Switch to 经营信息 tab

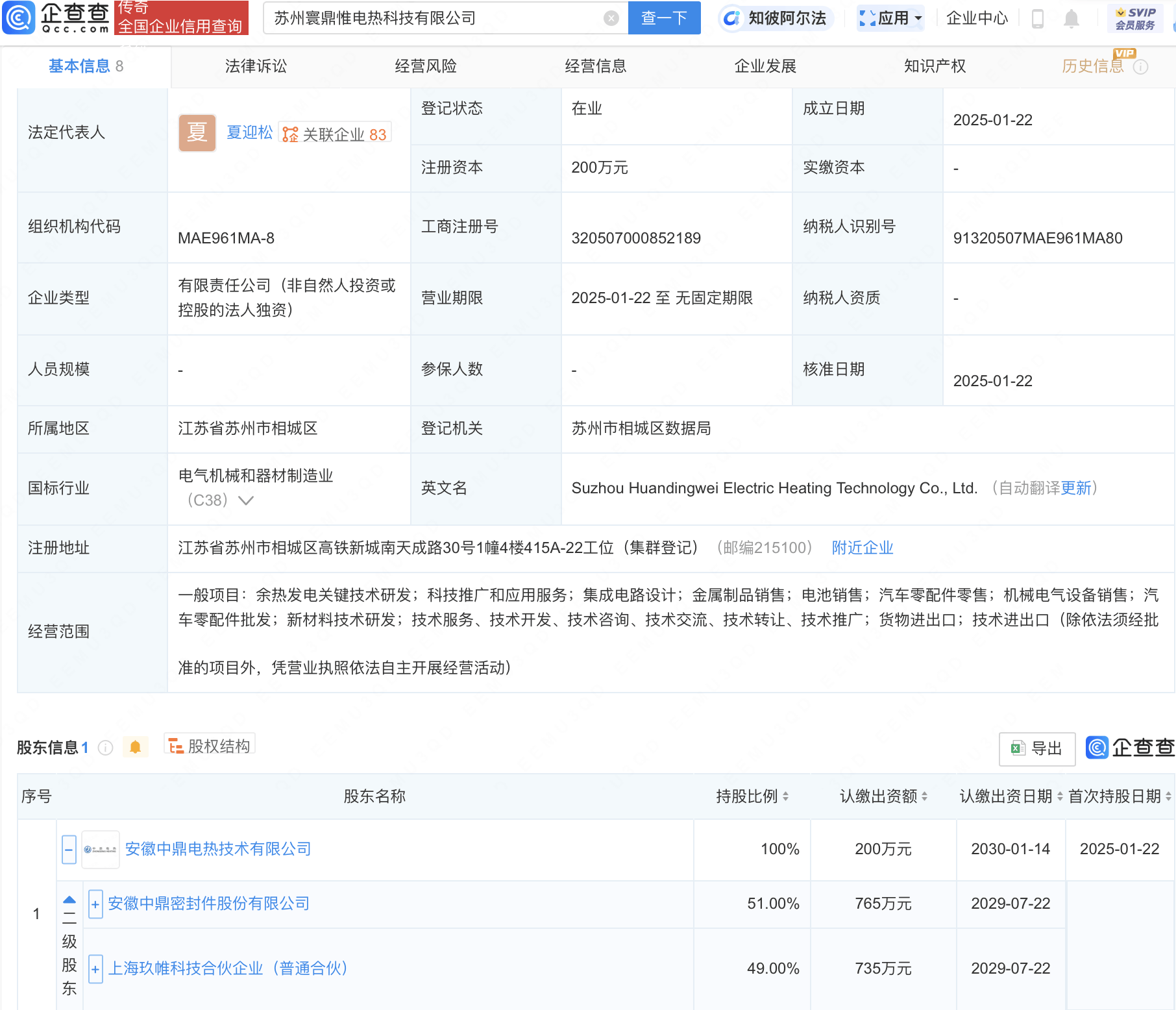click(x=596, y=66)
